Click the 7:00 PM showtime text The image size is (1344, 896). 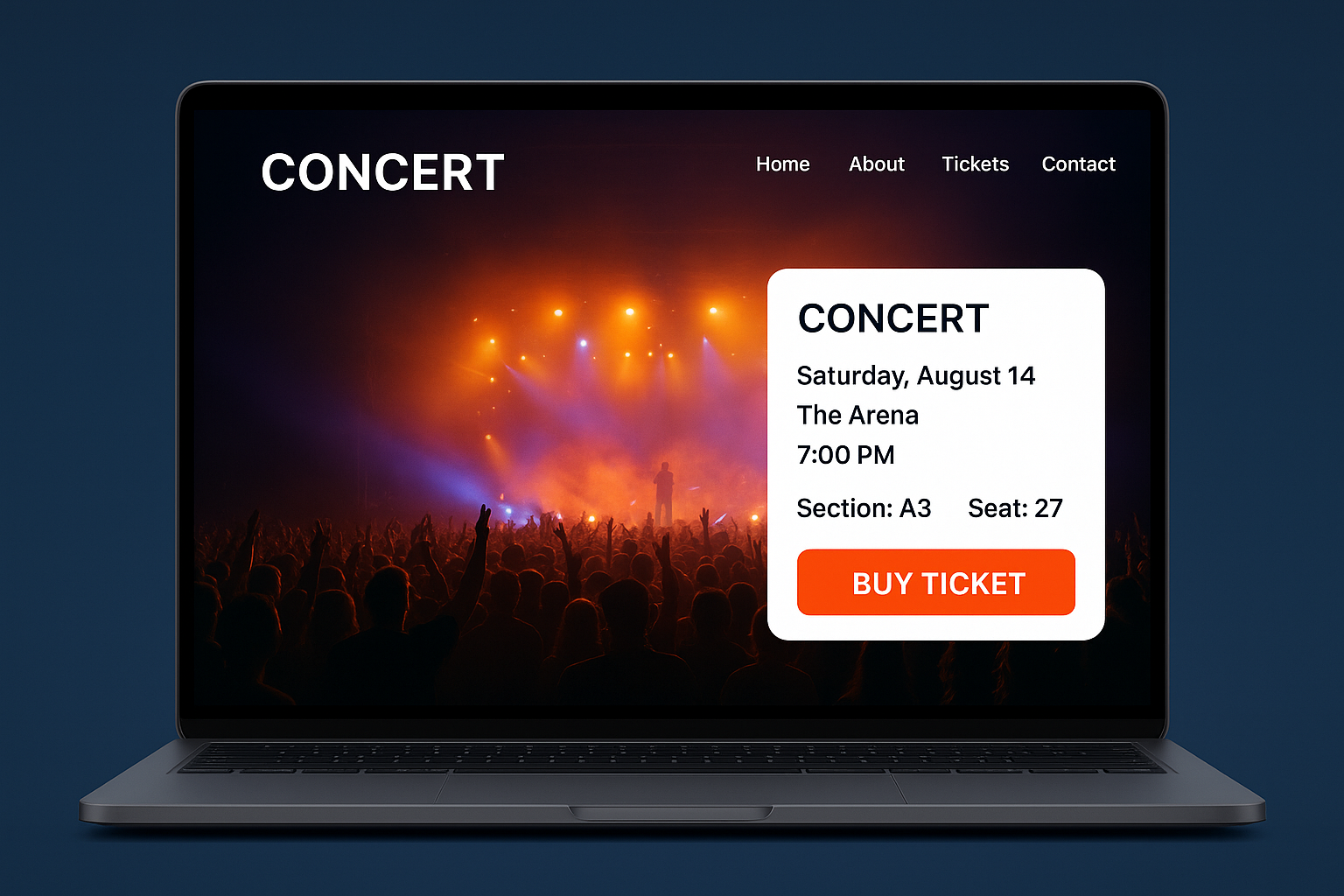pyautogui.click(x=845, y=455)
